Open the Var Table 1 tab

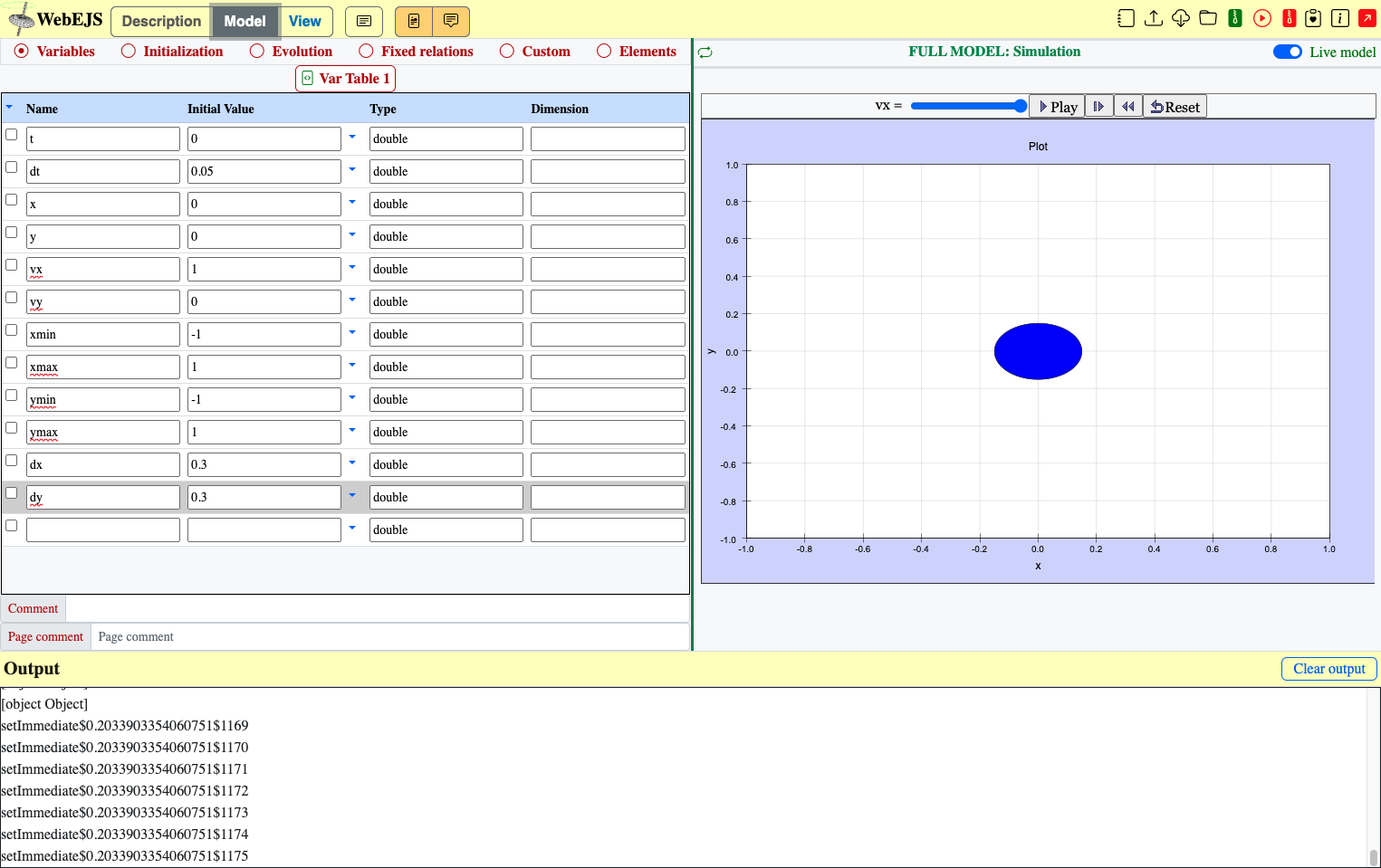(x=346, y=79)
